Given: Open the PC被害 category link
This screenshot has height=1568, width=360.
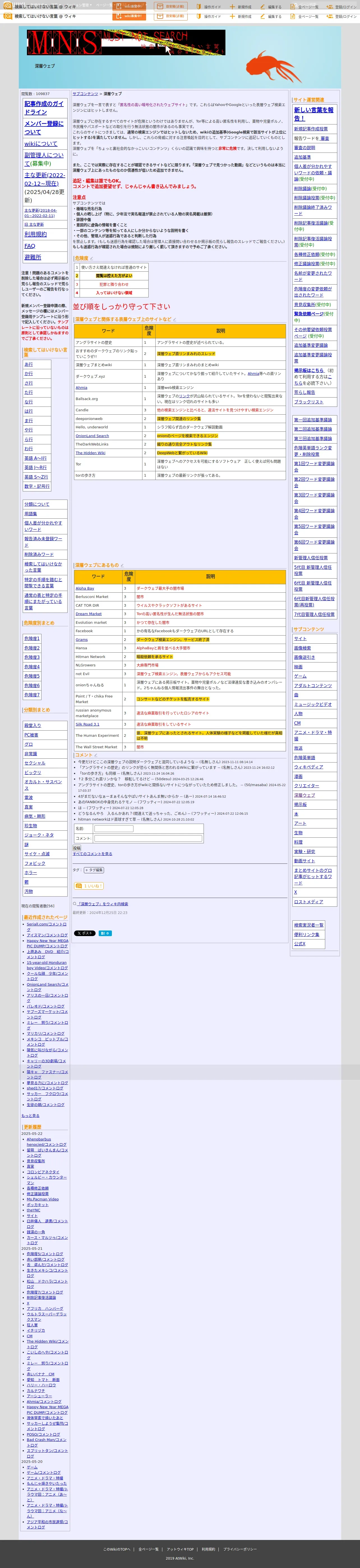Looking at the screenshot, I should pyautogui.click(x=31, y=735).
